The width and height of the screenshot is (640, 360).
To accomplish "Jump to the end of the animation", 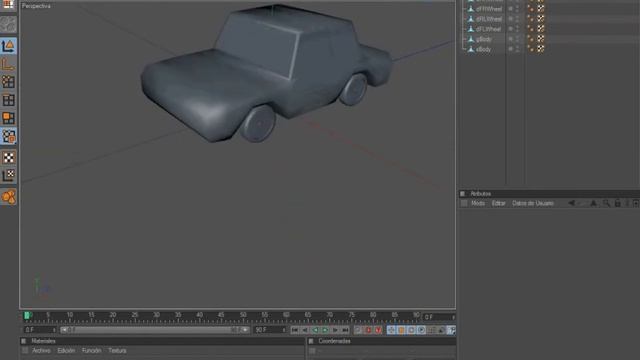I will click(346, 330).
